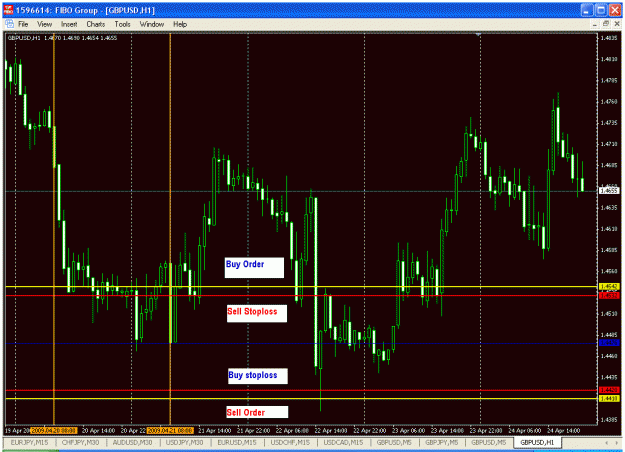Click the chart shift triangle marker at chart top
Screen dimensions: 625x452
[478, 35]
